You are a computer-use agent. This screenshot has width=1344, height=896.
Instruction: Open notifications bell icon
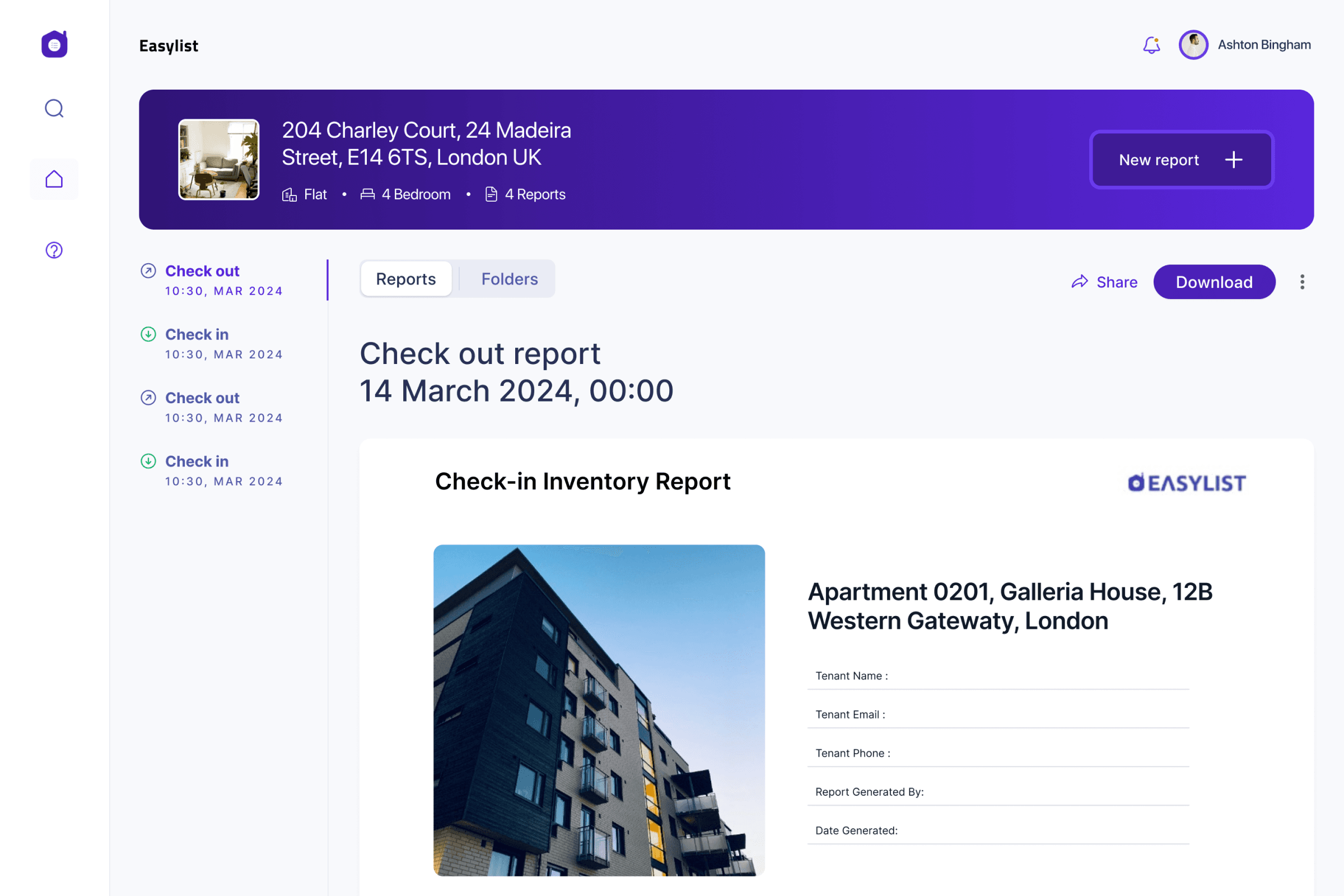(x=1151, y=45)
